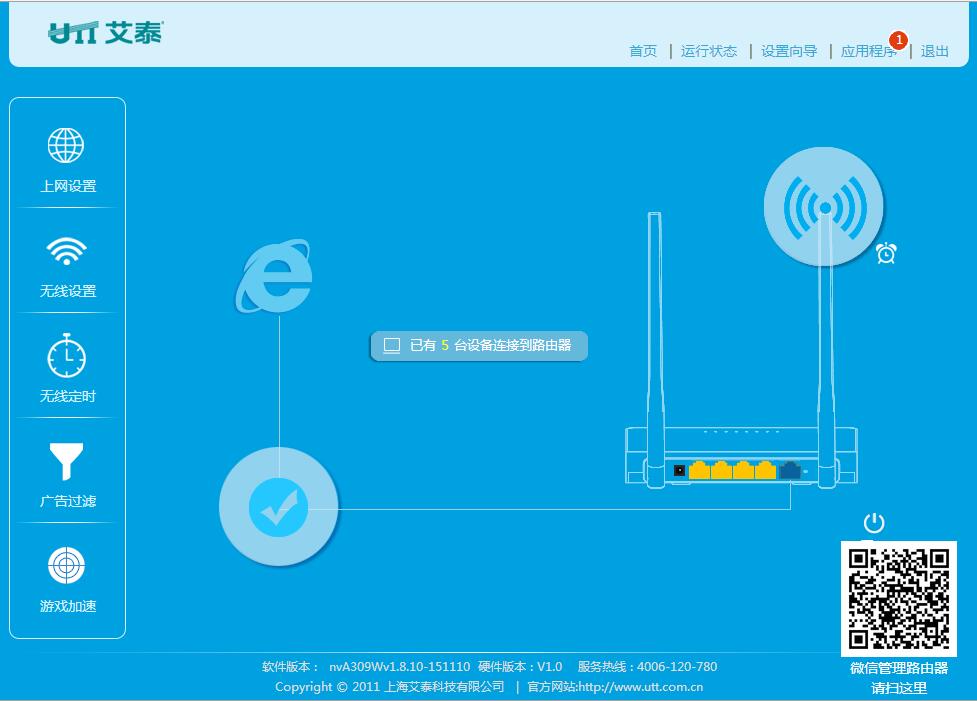Viewport: 977px width, 701px height.
Task: Open 上网设置 via the globe icon
Action: pos(65,143)
